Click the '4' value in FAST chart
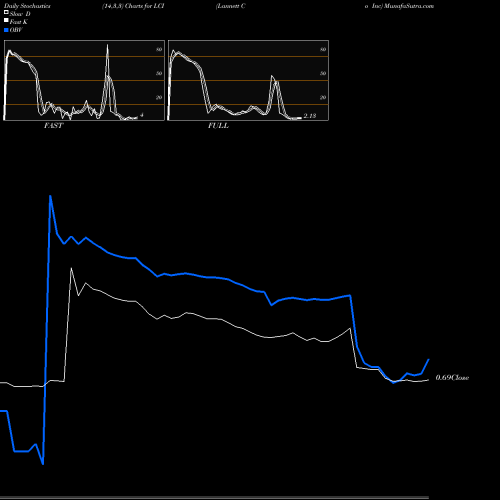The image size is (500, 500). pos(142,115)
